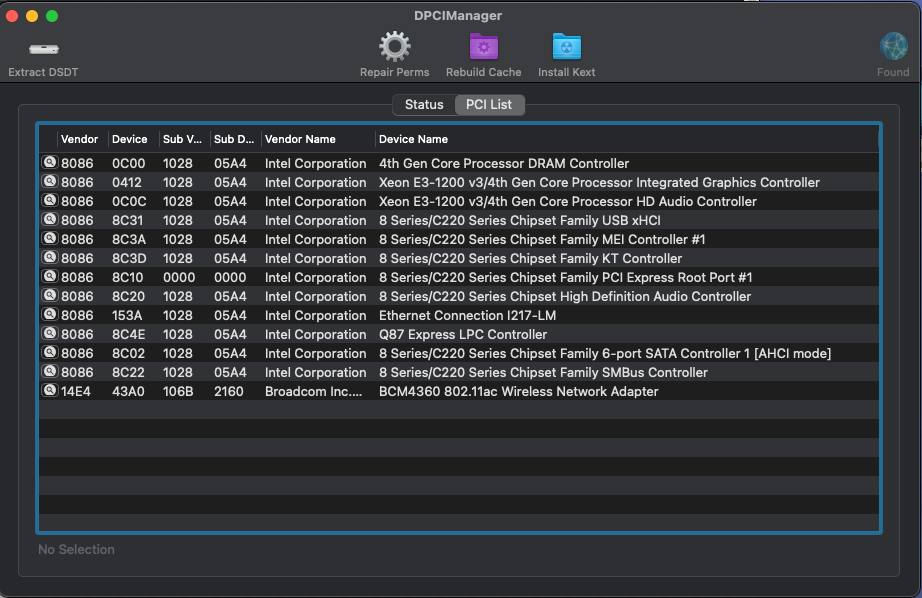
Task: Click the Rebuild Cache purple folder
Action: tap(483, 46)
